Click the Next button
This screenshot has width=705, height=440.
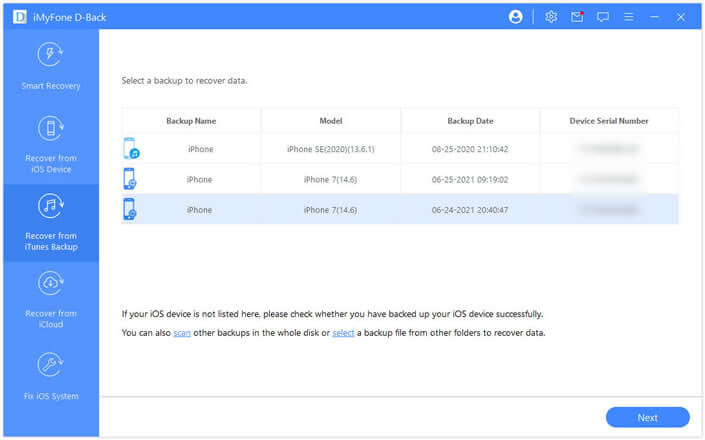647,418
